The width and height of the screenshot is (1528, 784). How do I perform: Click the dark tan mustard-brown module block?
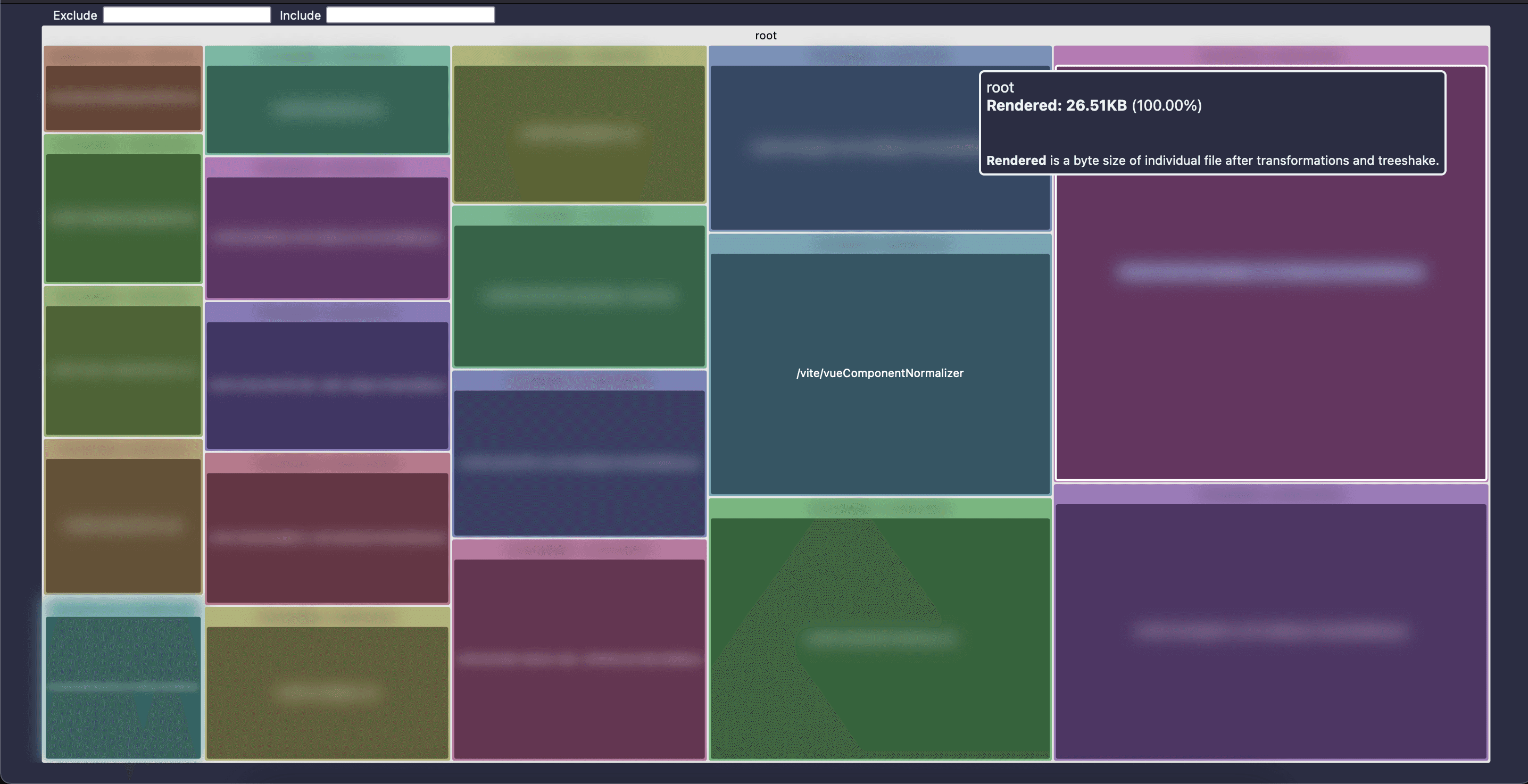pos(123,526)
